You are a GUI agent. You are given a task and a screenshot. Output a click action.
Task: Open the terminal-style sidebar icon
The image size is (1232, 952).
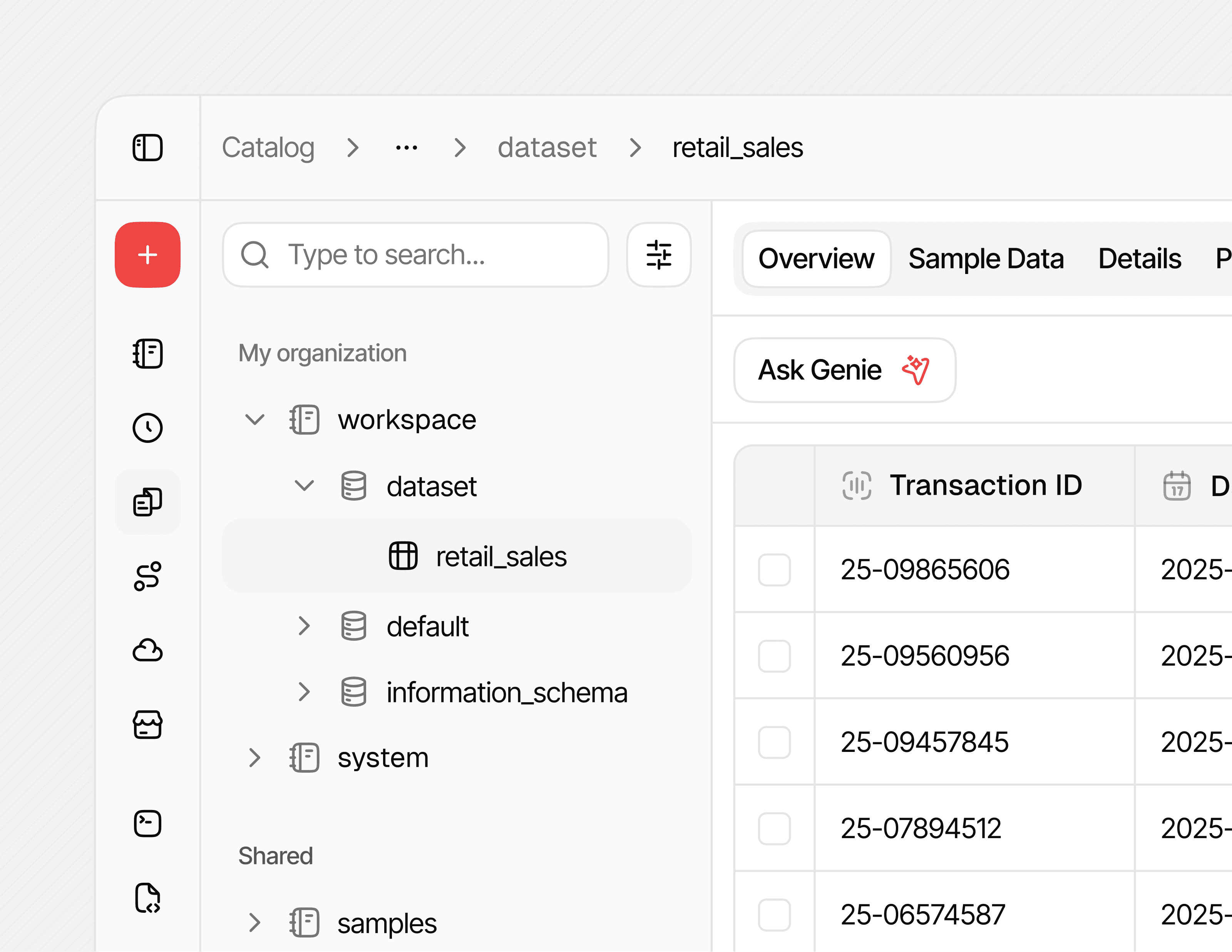[147, 823]
